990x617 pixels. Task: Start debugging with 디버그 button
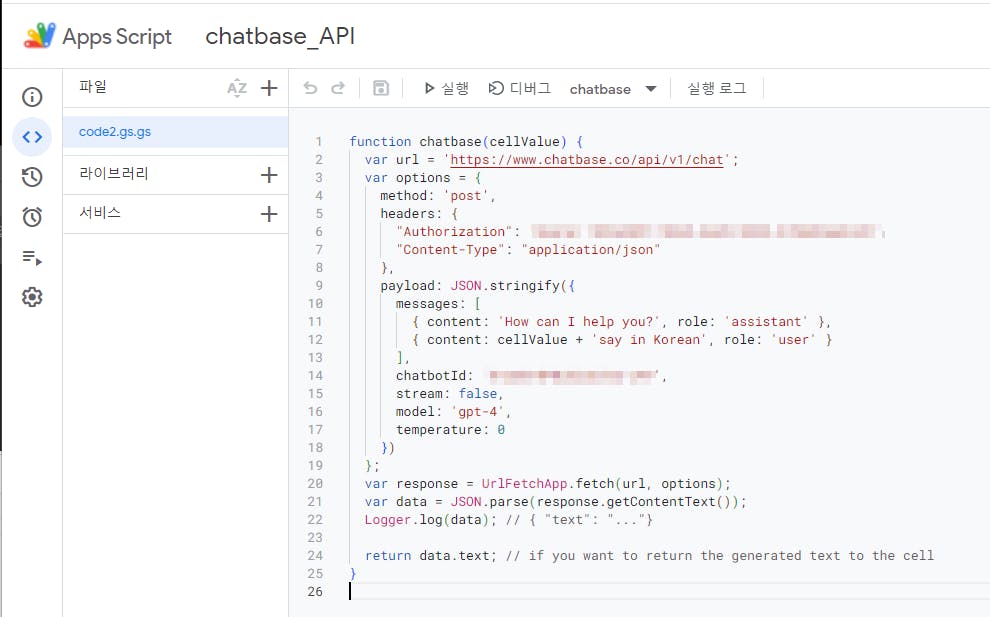[520, 88]
